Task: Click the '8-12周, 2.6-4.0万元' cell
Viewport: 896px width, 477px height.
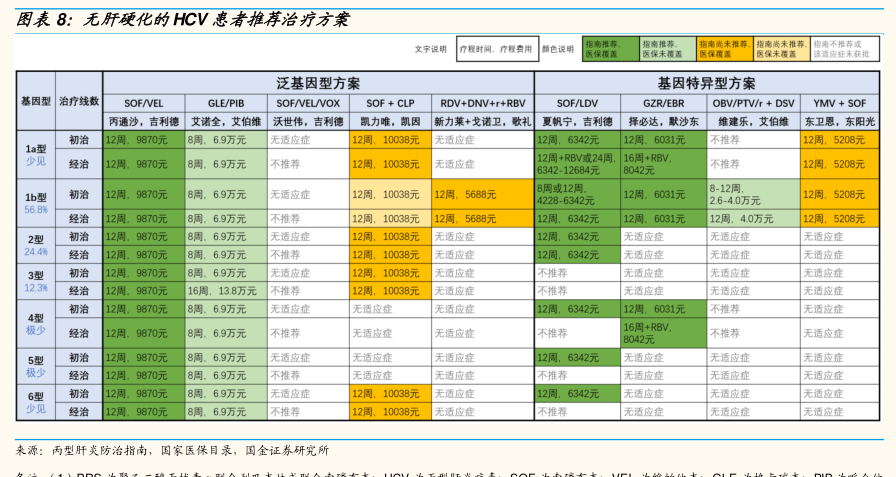Action: (753, 194)
